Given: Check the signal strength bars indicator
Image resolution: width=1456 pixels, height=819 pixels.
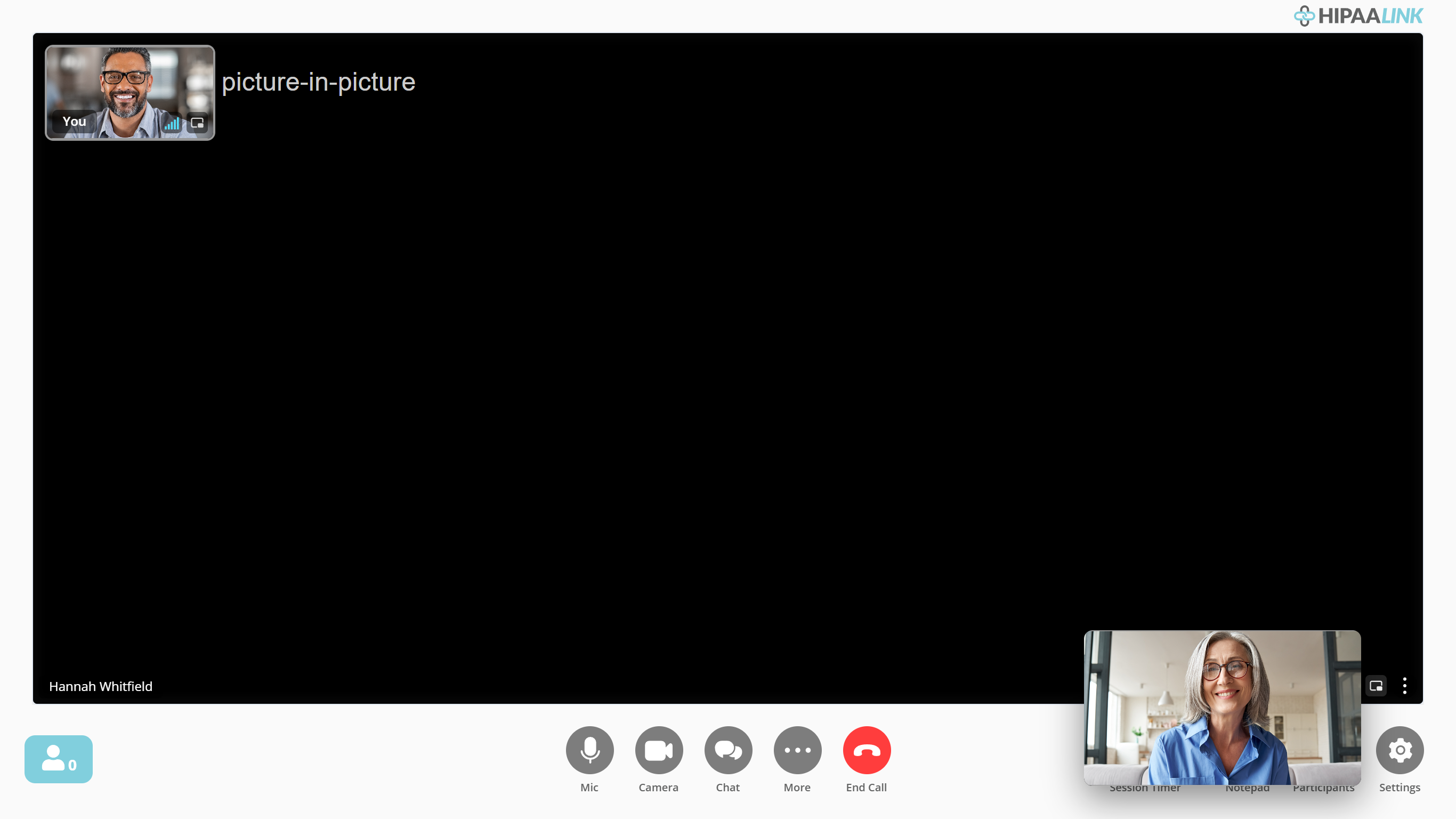Looking at the screenshot, I should [x=172, y=123].
